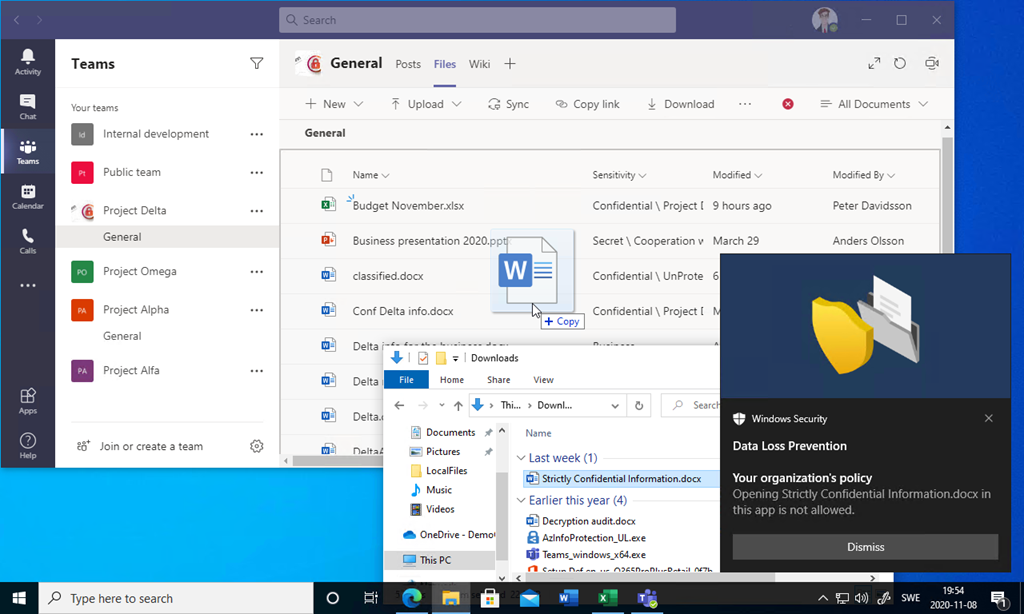Image resolution: width=1024 pixels, height=614 pixels.
Task: Click Copy link in the files toolbar
Action: [x=587, y=104]
